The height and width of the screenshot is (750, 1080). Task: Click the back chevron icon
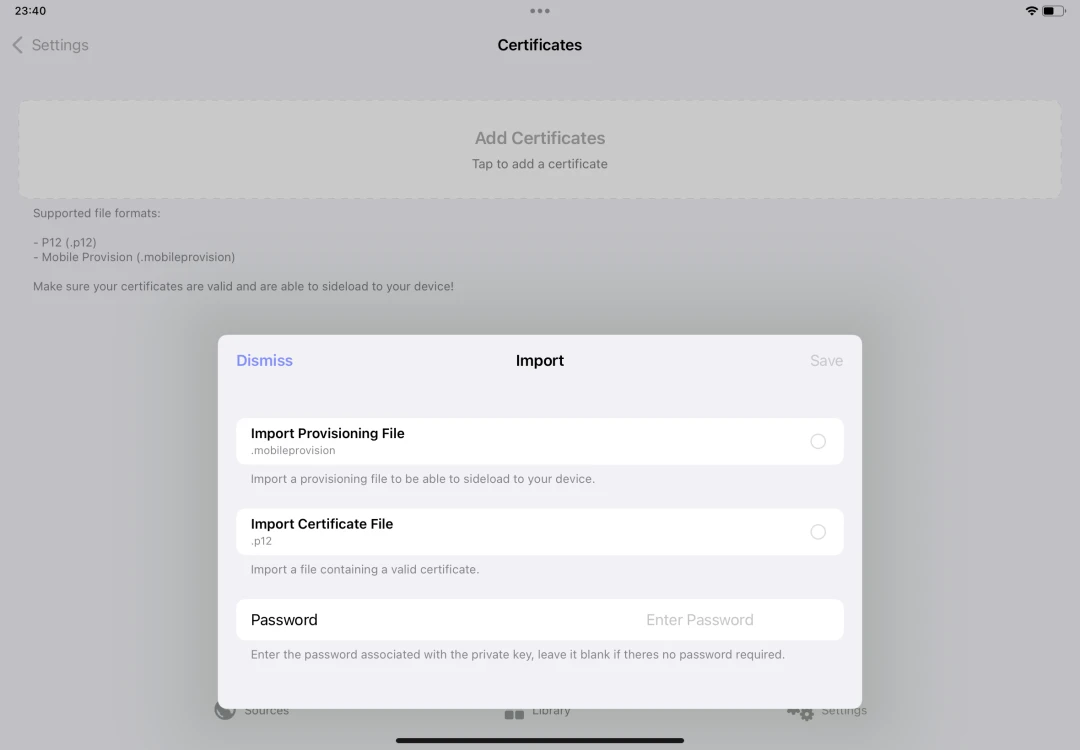click(17, 45)
